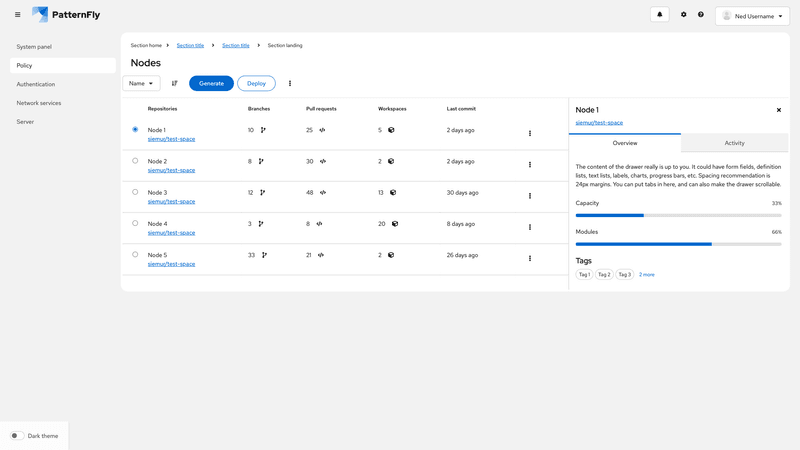The height and width of the screenshot is (450, 800).
Task: Go to Authentication in sidebar
Action: 36,84
